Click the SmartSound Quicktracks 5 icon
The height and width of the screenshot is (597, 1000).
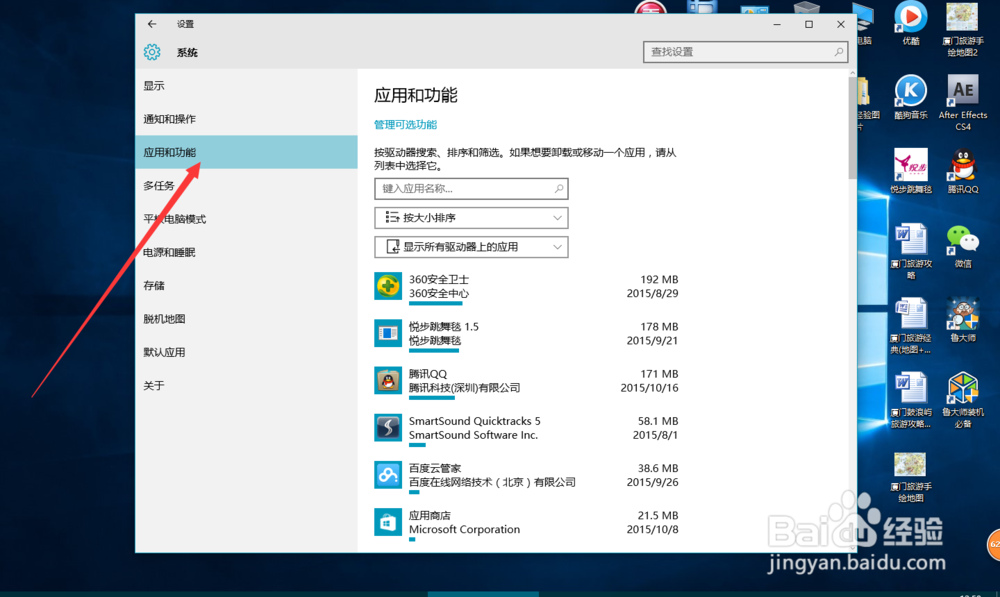[388, 427]
